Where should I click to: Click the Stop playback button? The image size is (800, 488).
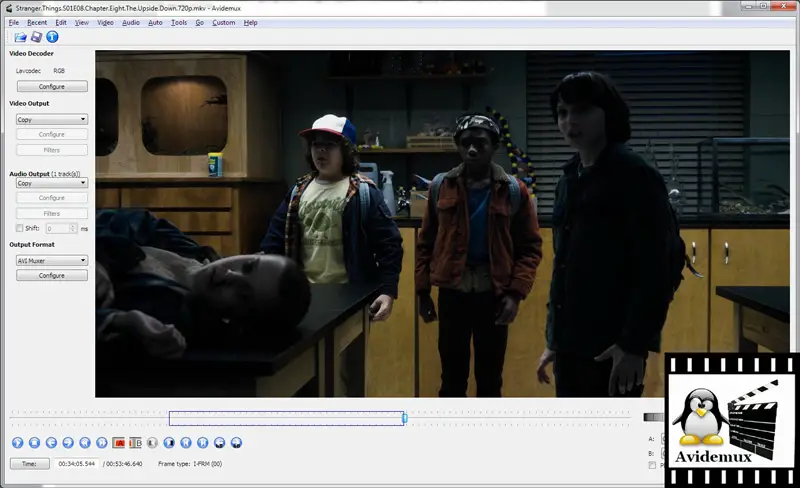pyautogui.click(x=35, y=443)
